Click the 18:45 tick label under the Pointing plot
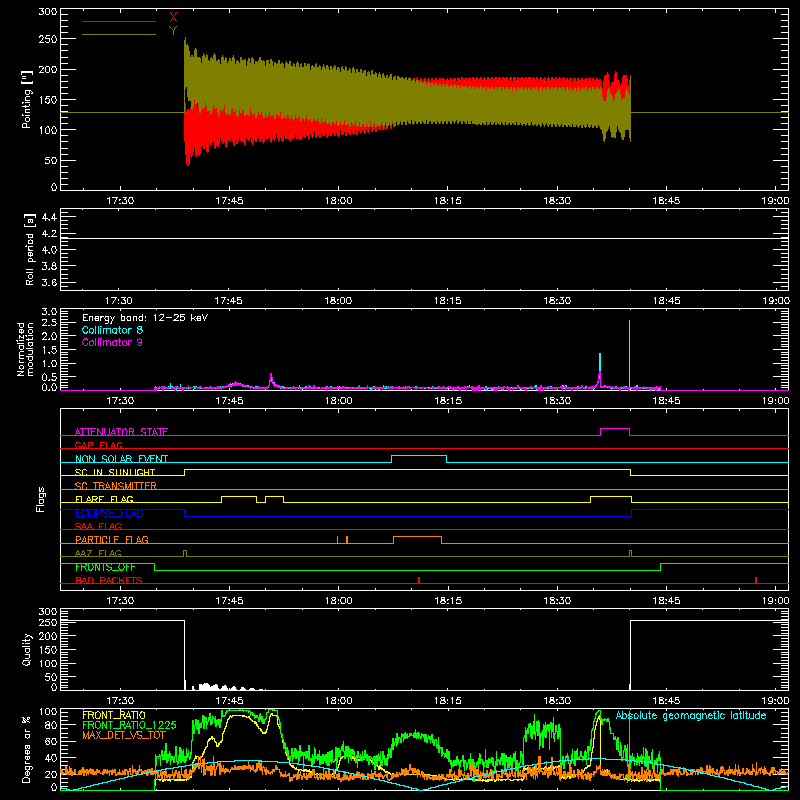Screen dimensions: 800x800 666,201
